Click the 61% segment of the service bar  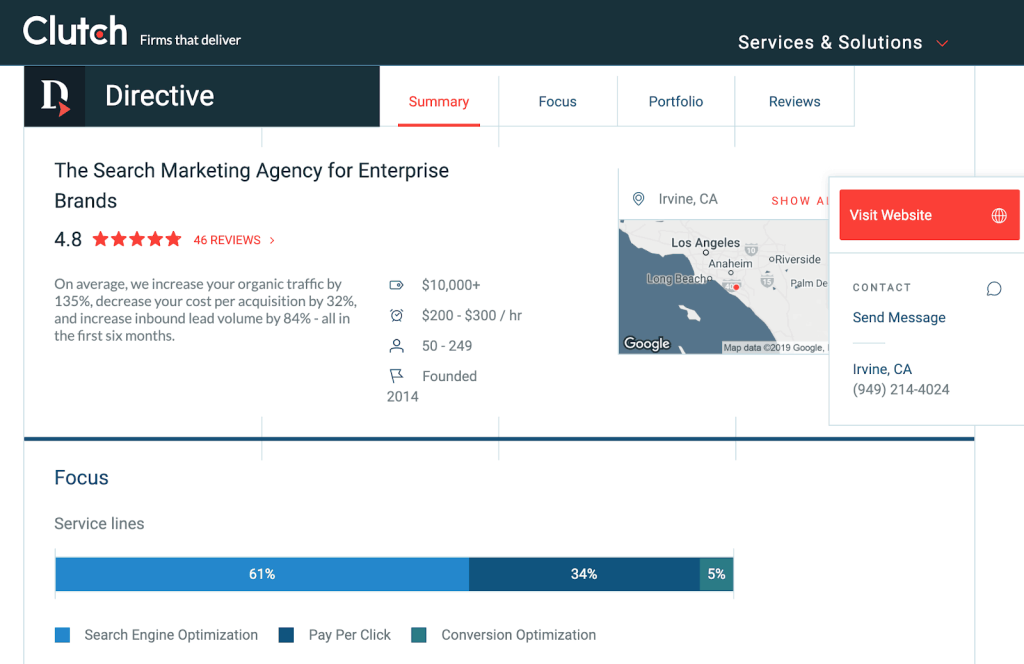pos(262,574)
